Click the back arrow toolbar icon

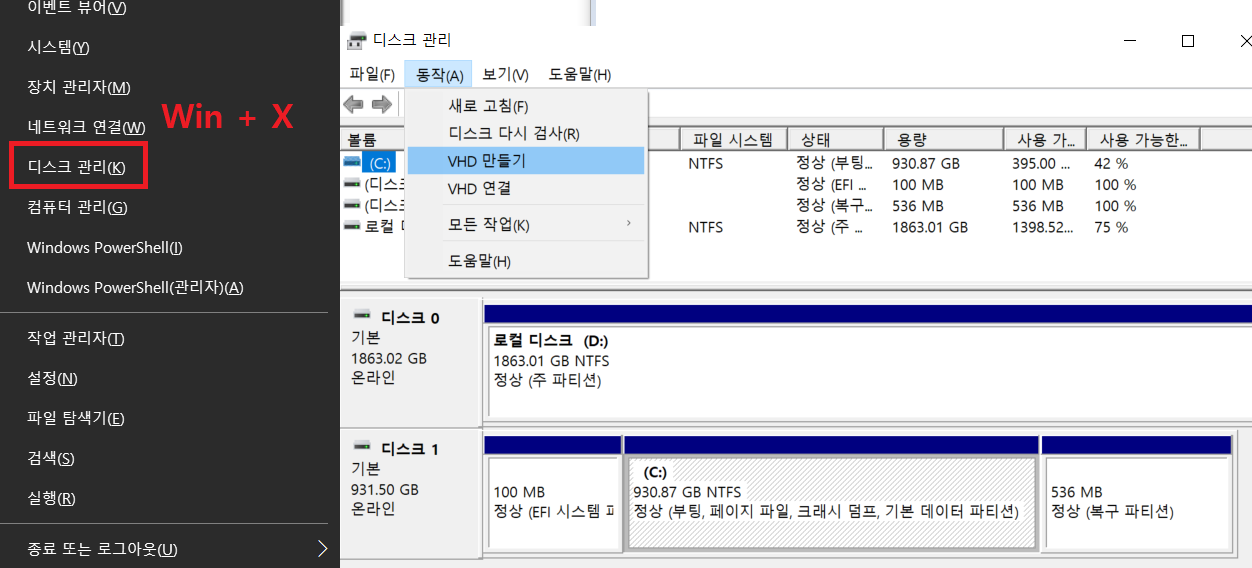pos(353,105)
